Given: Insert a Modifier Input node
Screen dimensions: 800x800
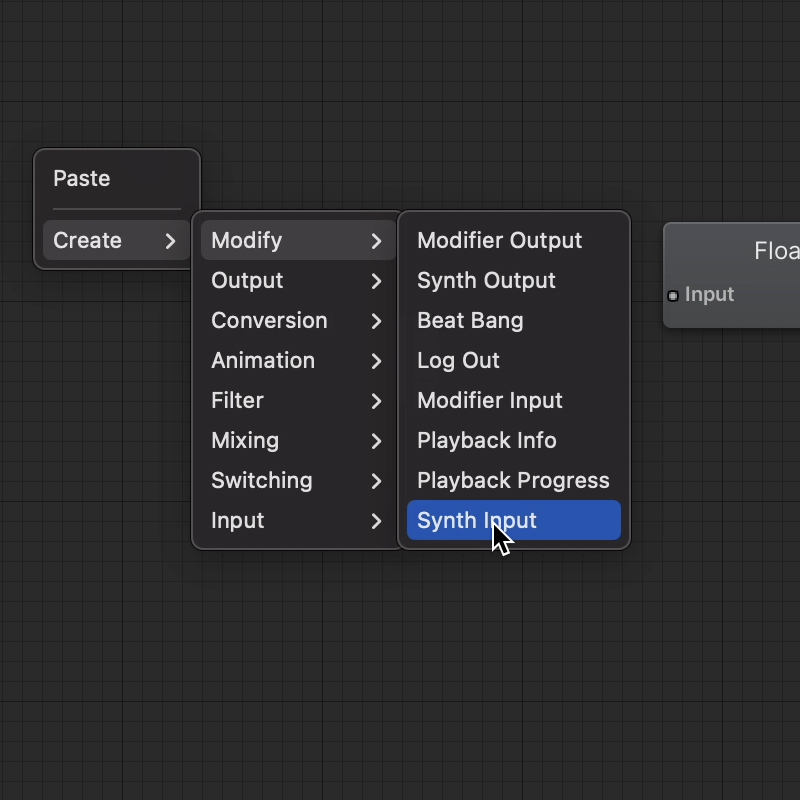Looking at the screenshot, I should click(490, 401).
